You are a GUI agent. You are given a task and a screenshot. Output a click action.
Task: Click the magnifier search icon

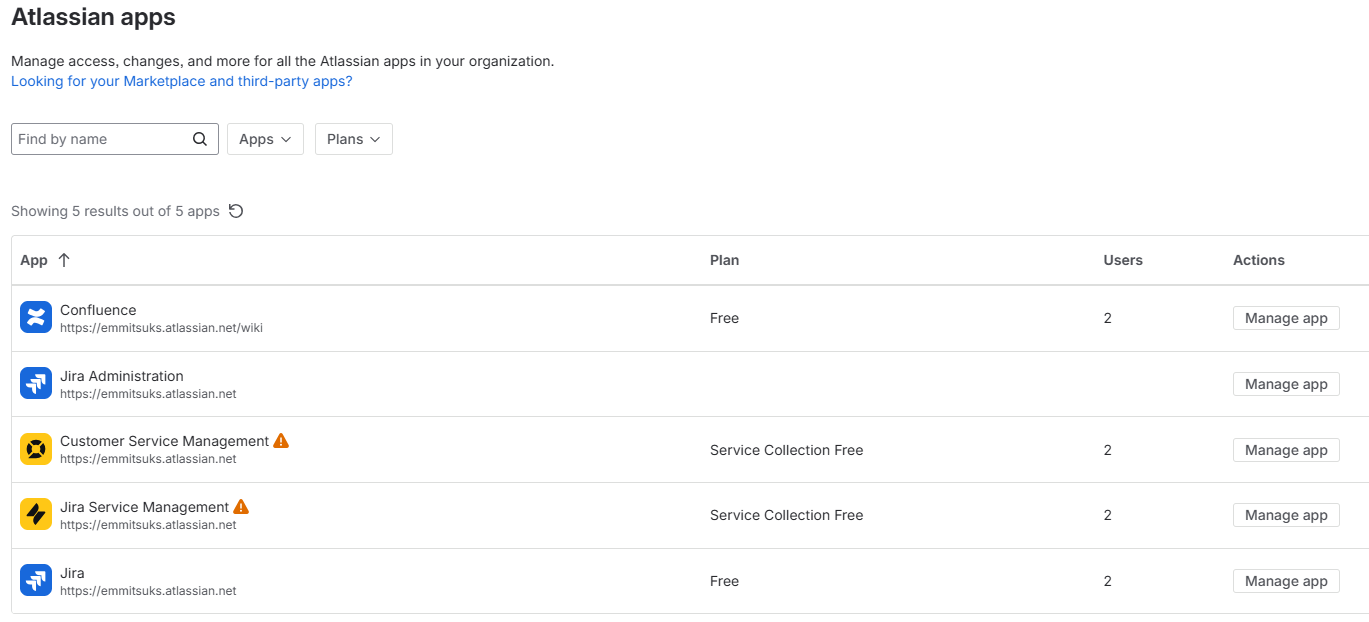pyautogui.click(x=200, y=139)
